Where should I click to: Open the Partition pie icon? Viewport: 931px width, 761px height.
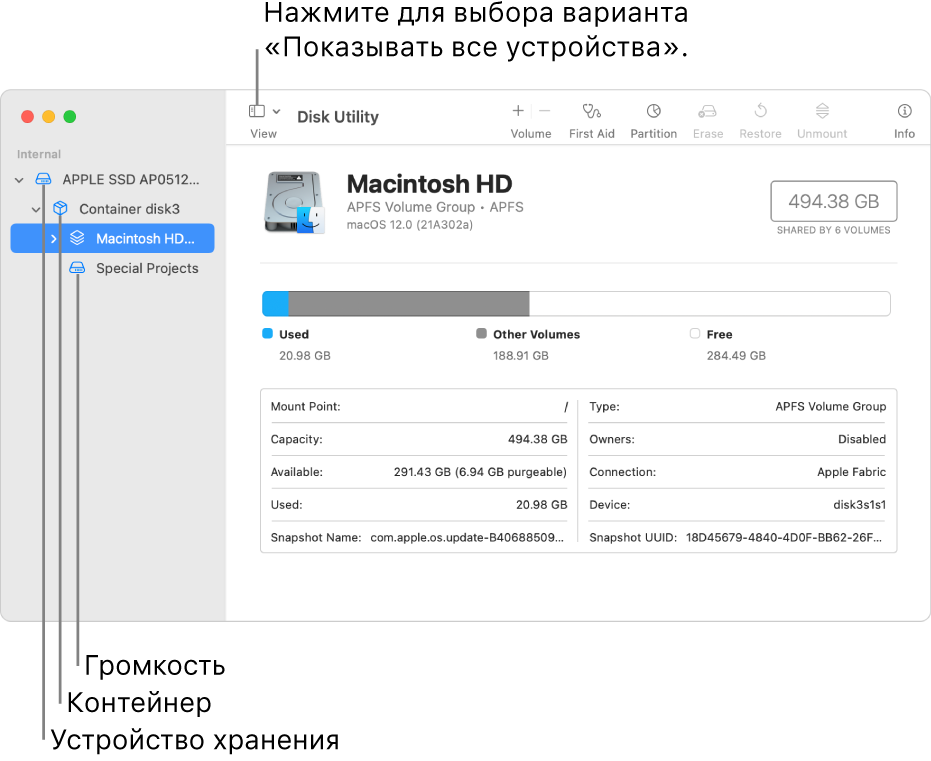(x=653, y=111)
